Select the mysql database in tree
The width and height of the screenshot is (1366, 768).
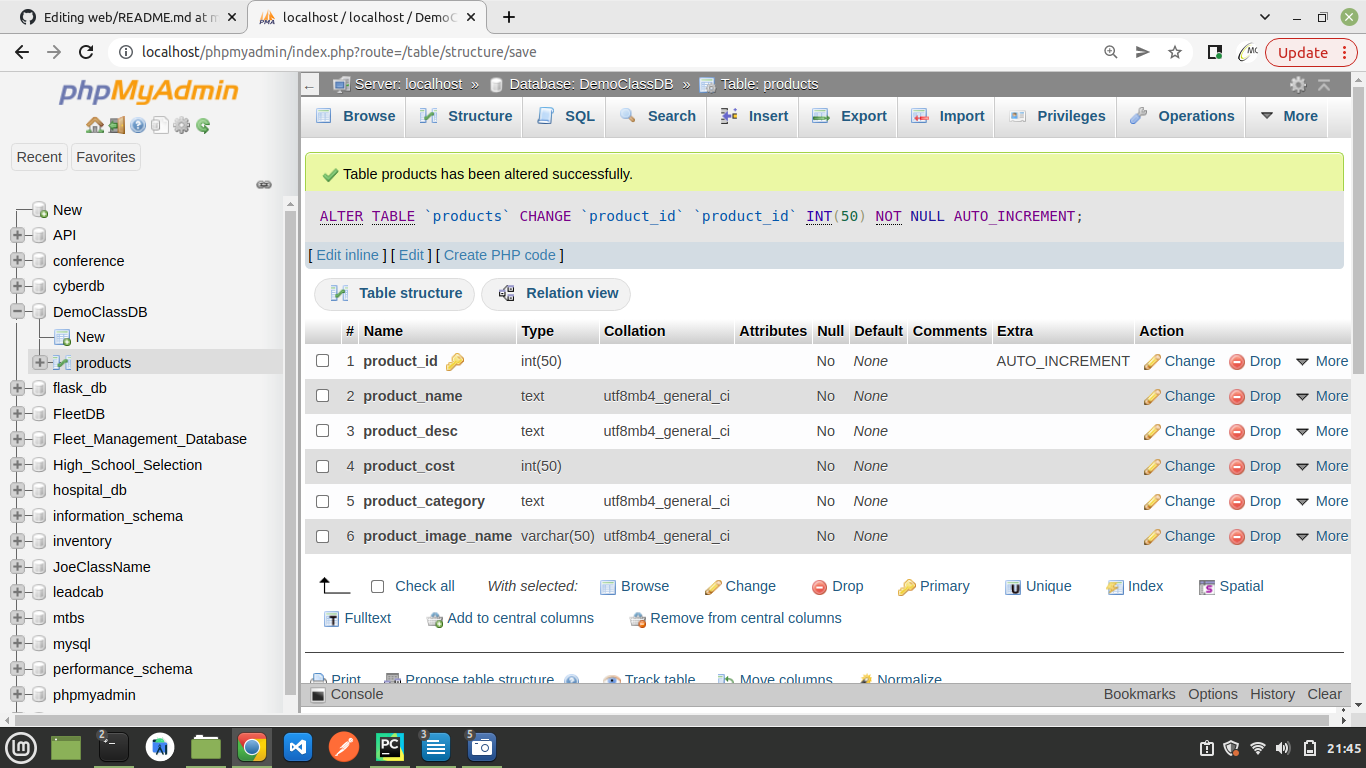pos(72,644)
